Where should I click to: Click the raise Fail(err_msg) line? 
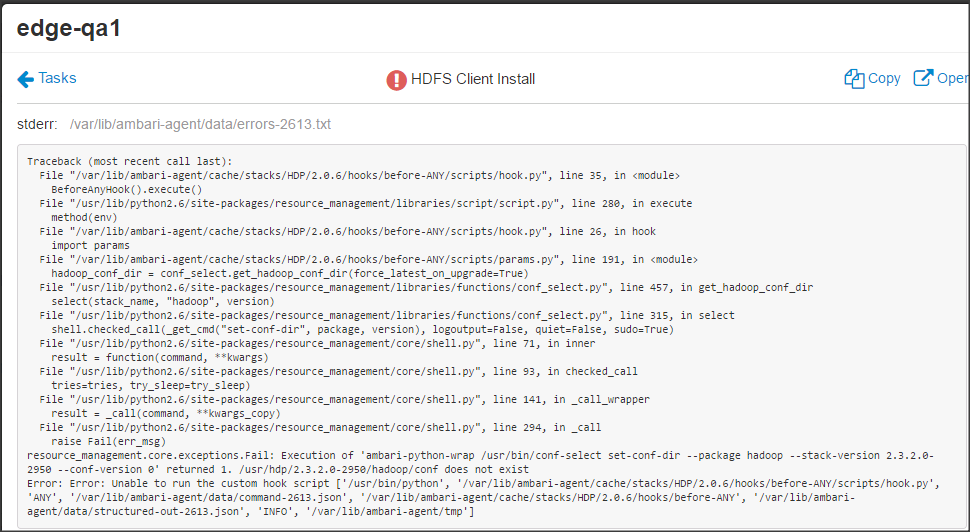click(x=108, y=441)
